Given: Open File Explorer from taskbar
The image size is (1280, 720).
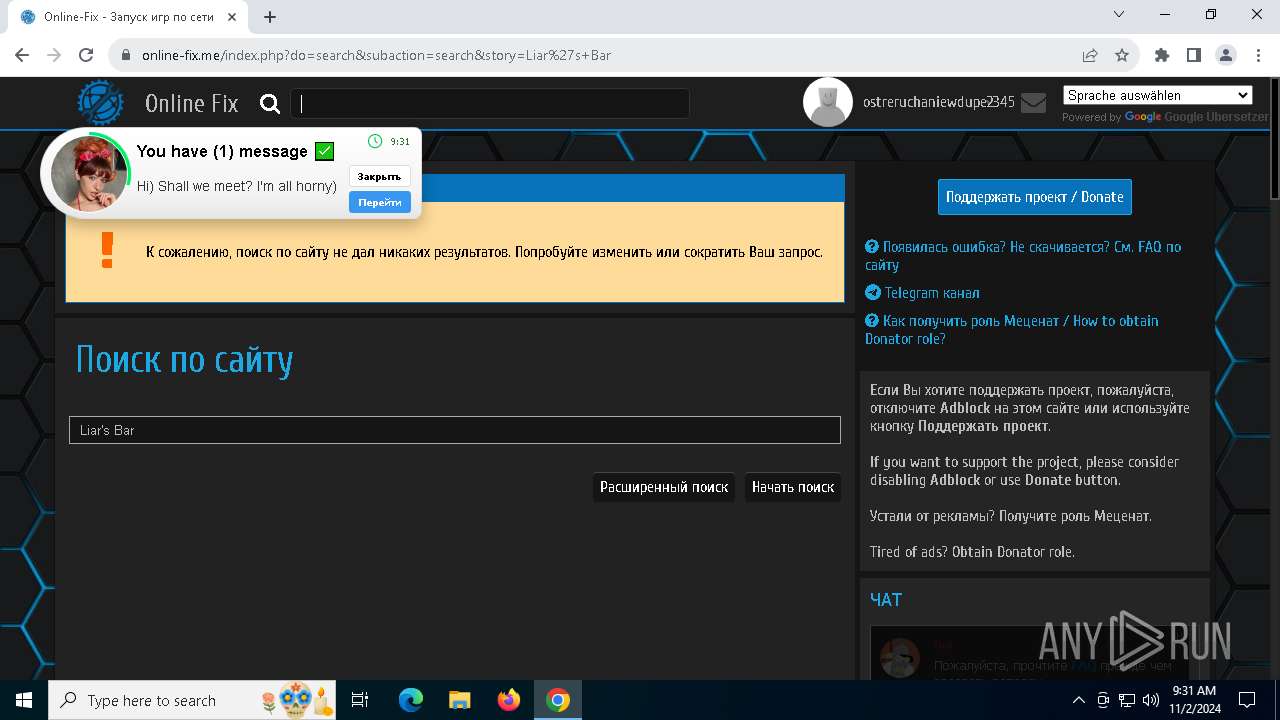Looking at the screenshot, I should coord(459,700).
